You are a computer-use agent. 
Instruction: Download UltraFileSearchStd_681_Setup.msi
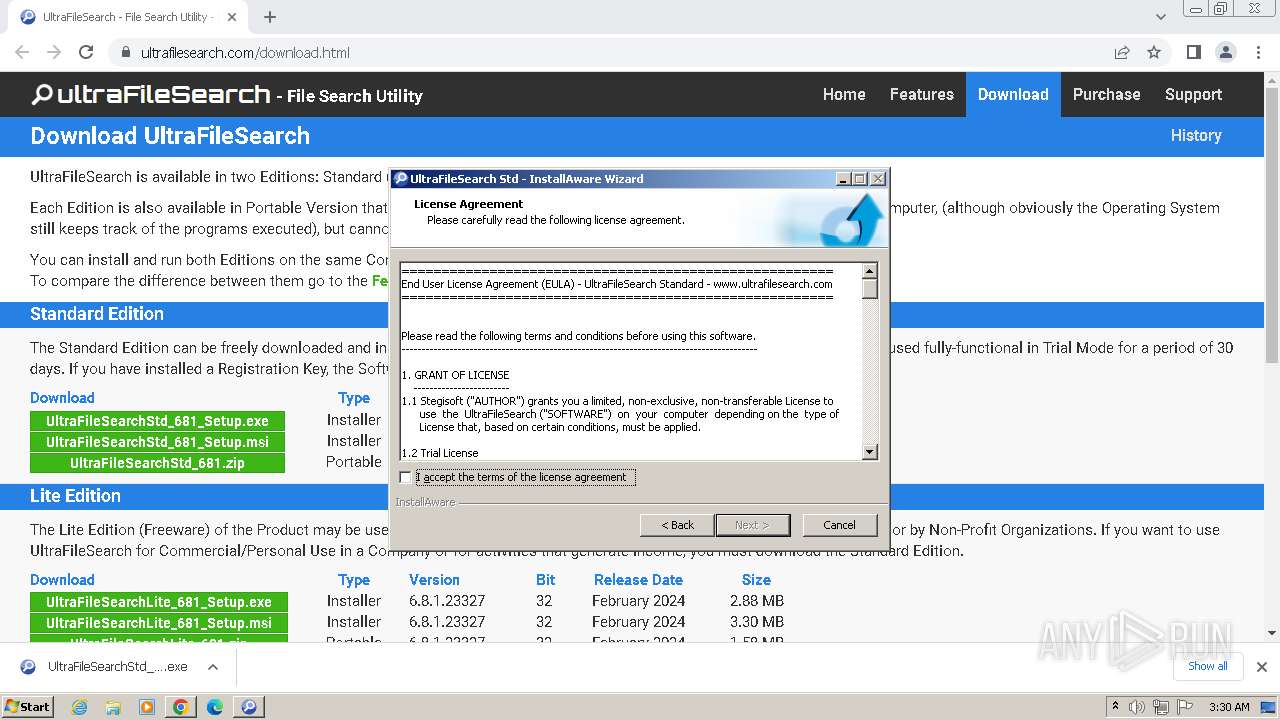click(157, 442)
